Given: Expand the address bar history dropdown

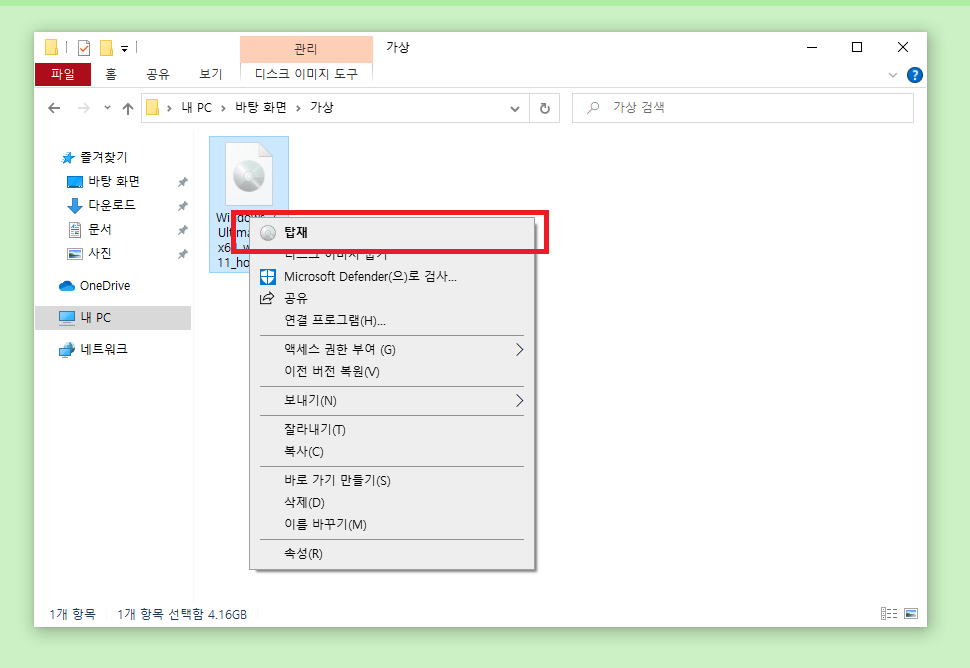Looking at the screenshot, I should coord(515,109).
